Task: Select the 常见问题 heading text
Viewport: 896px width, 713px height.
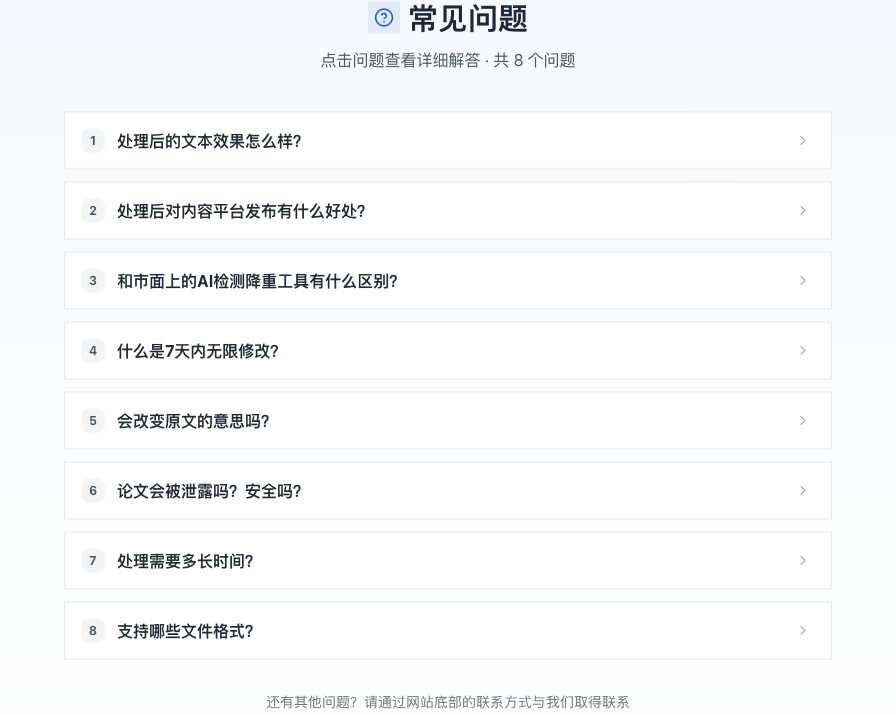Action: coord(468,18)
